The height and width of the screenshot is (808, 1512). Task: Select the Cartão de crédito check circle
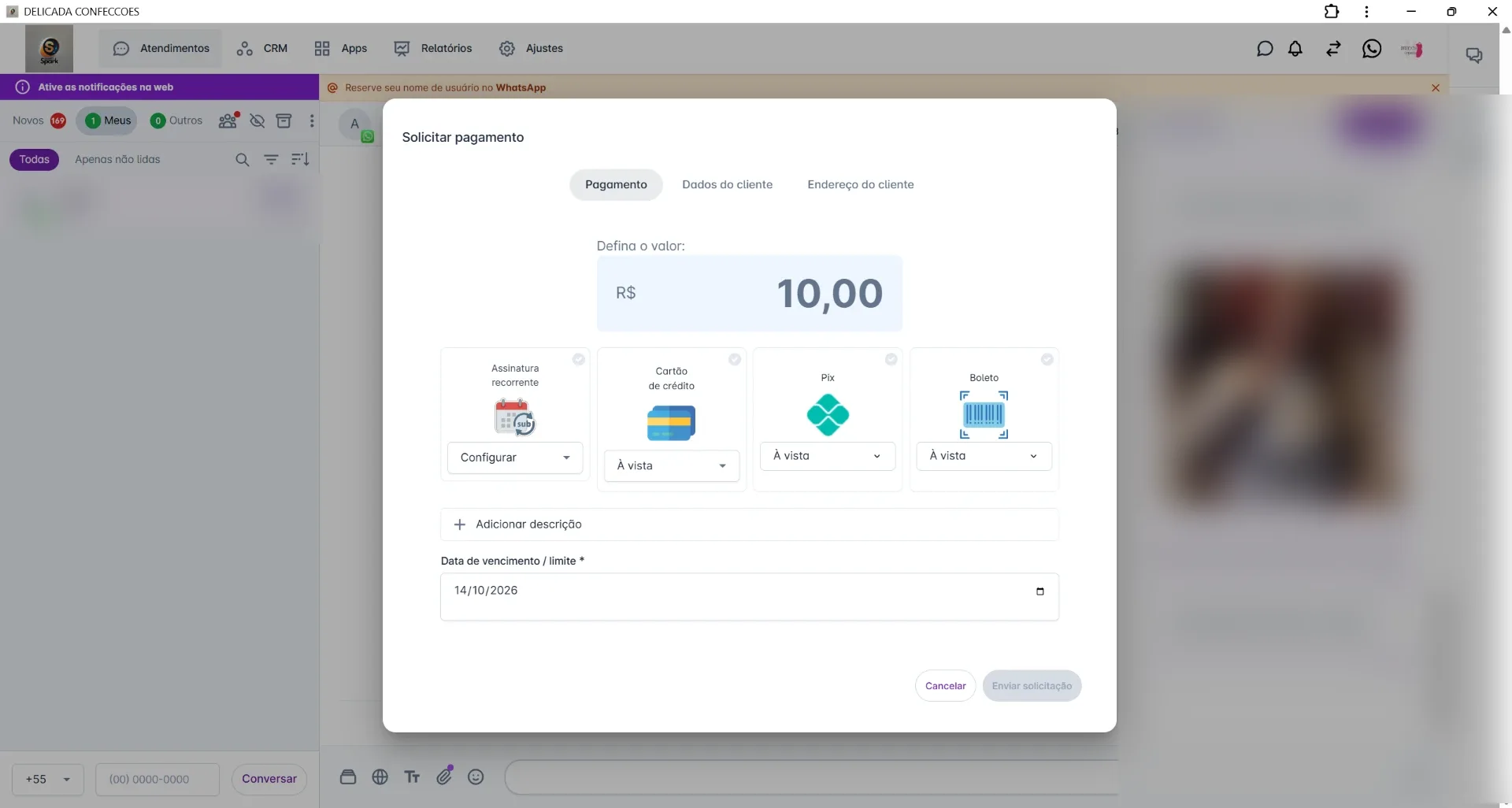735,359
